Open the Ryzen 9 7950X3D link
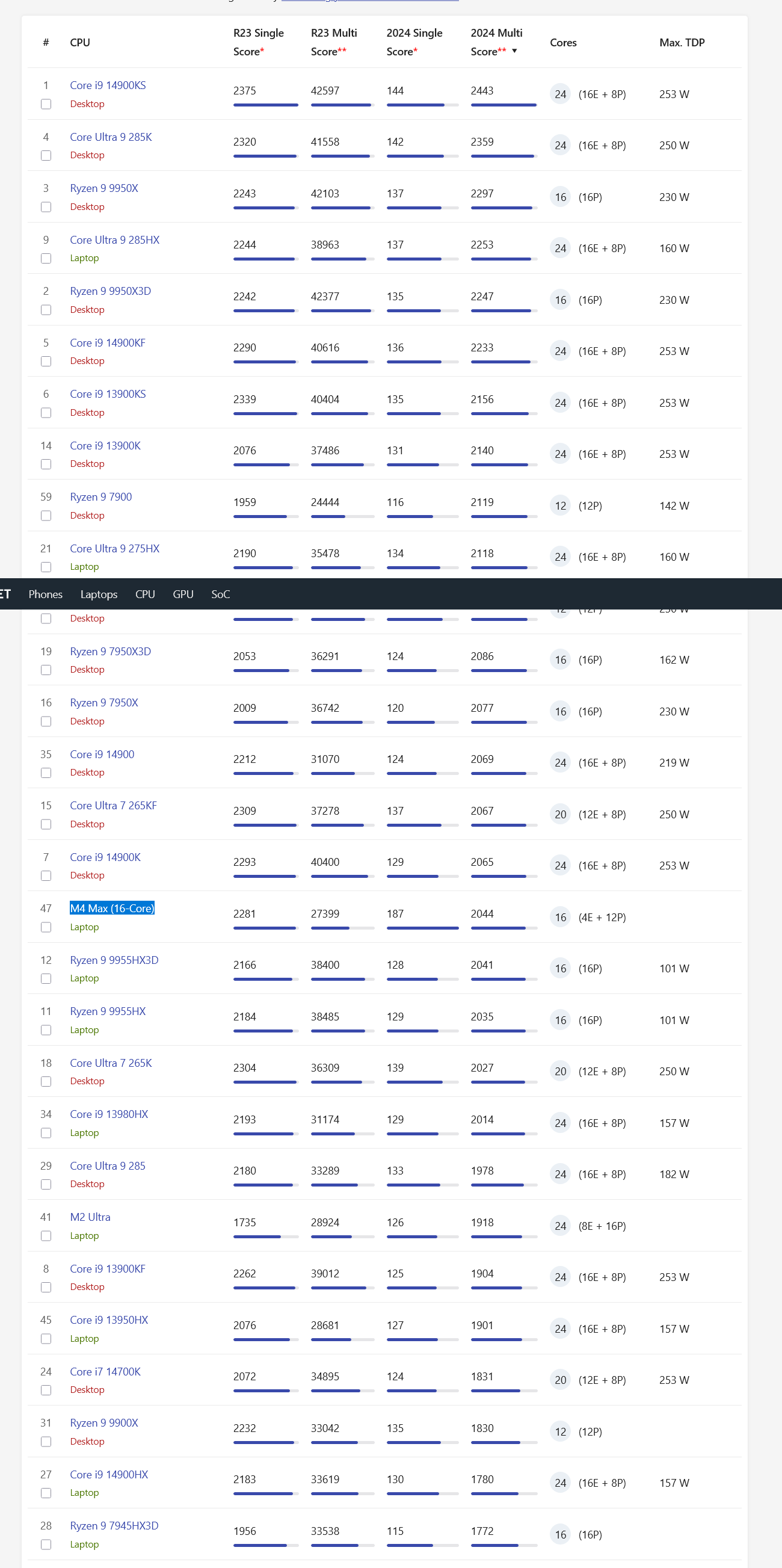 point(110,651)
